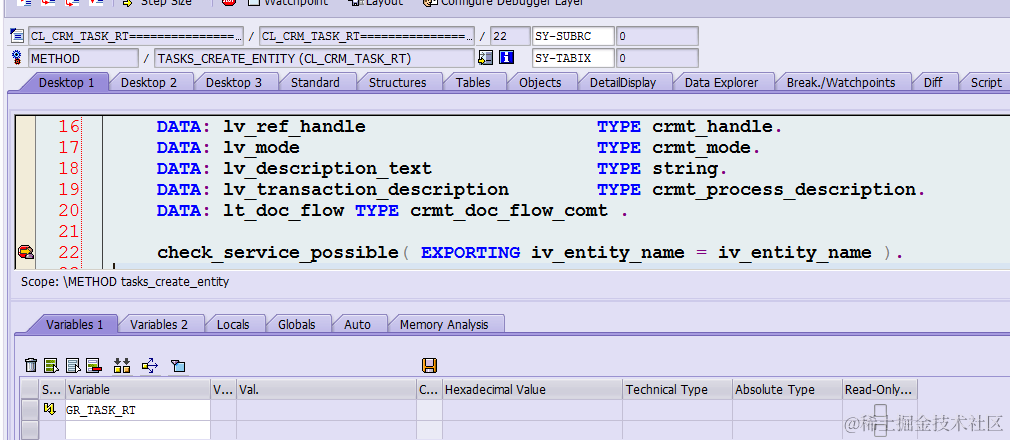Switch to the Desktop 3 tab
This screenshot has width=1010, height=440.
click(234, 82)
